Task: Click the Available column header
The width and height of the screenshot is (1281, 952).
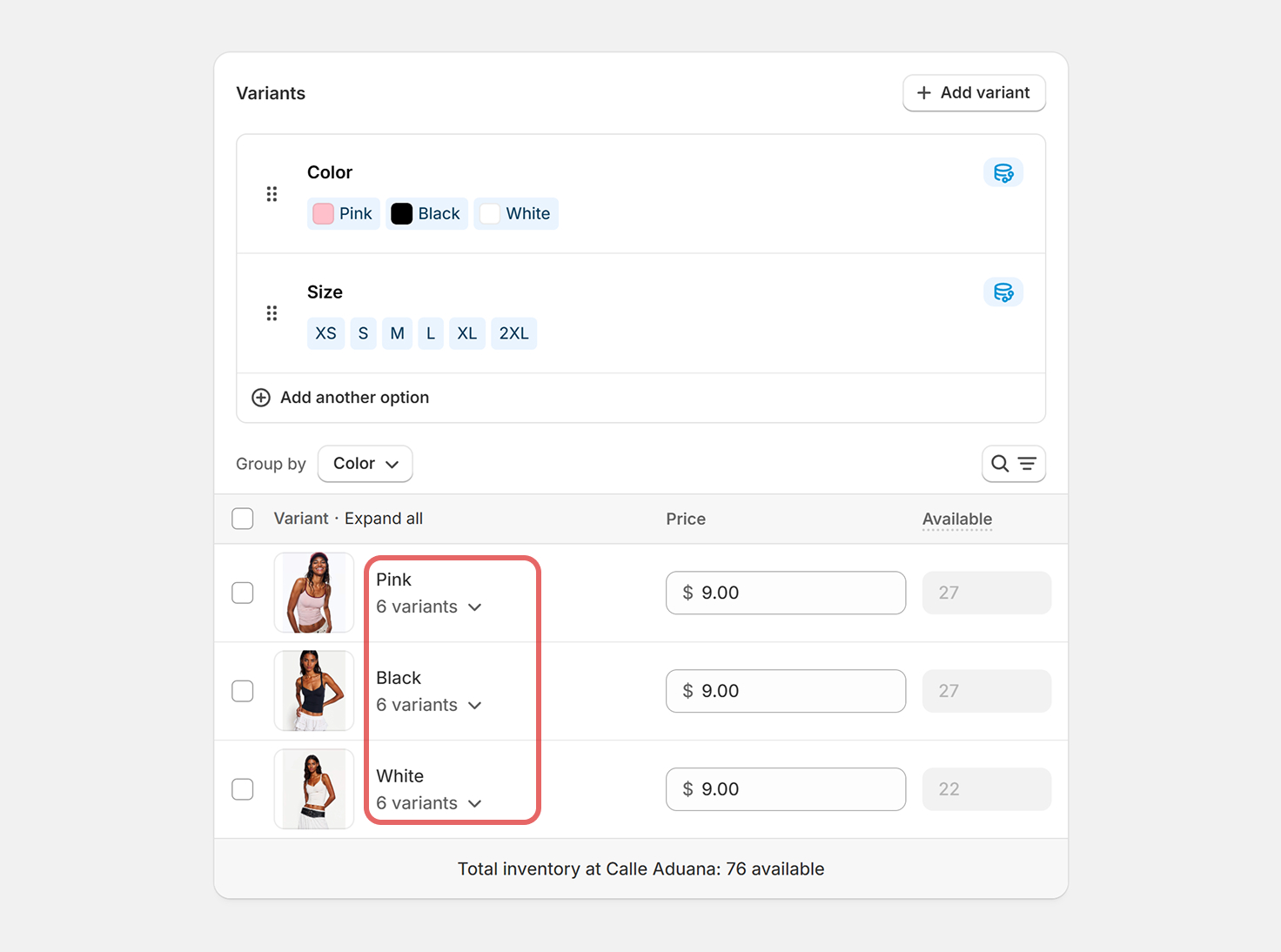Action: pos(956,520)
